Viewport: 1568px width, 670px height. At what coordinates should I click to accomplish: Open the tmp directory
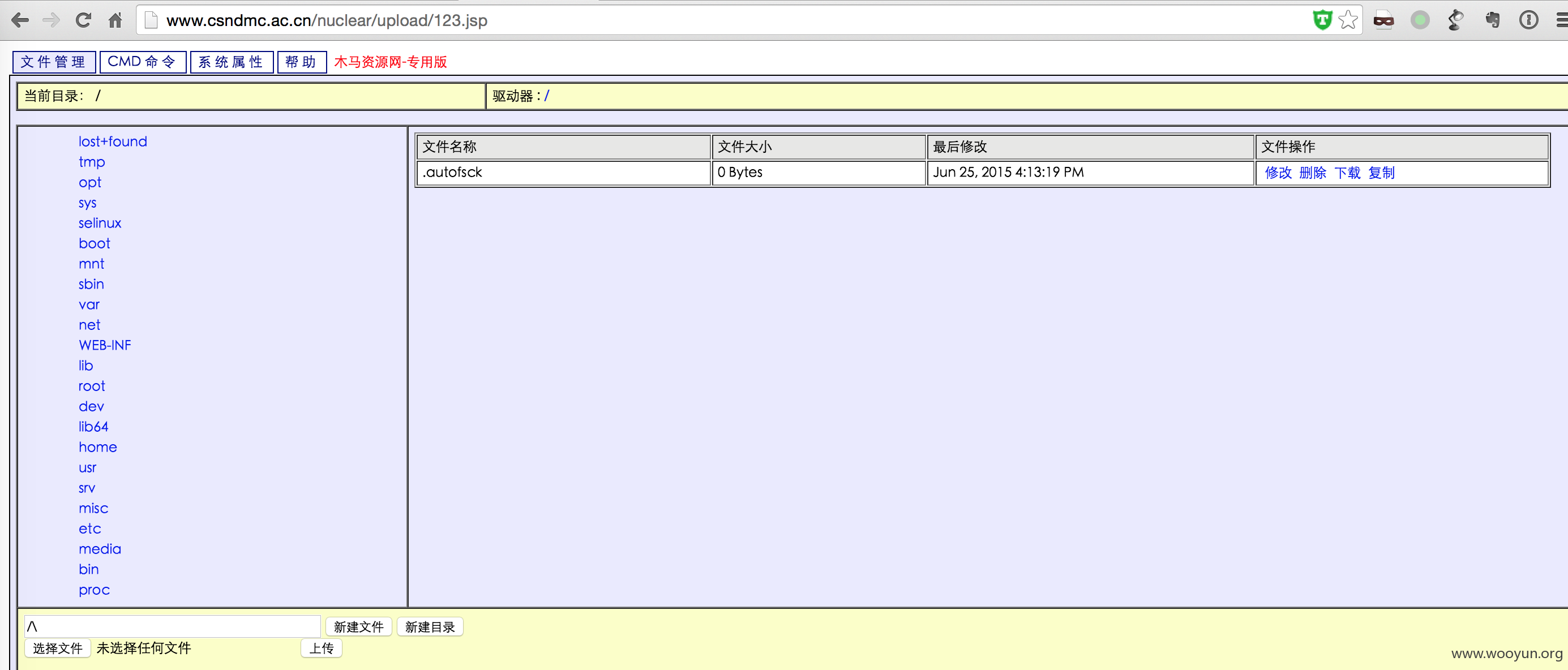point(92,162)
